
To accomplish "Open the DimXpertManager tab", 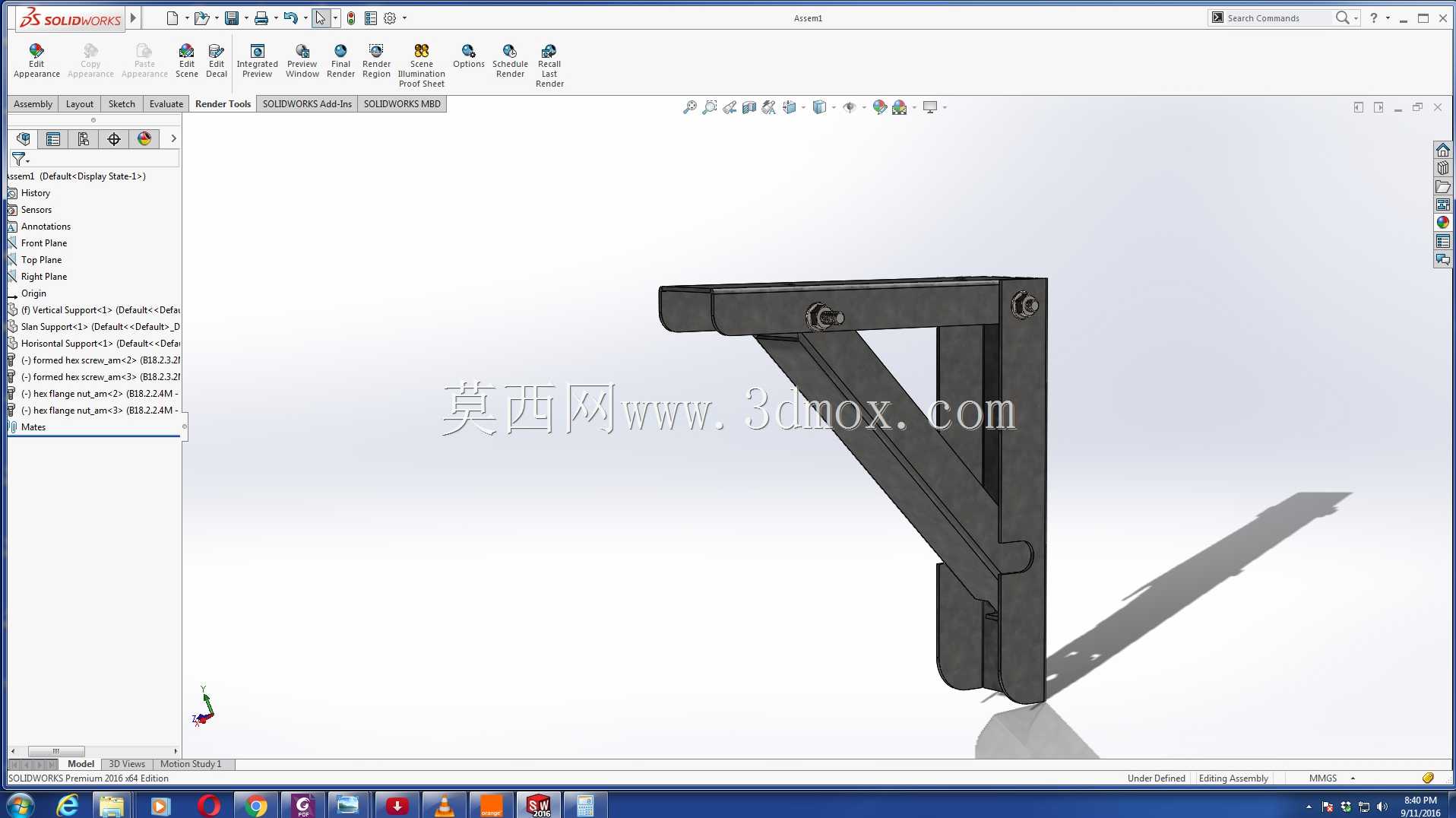I will 114,138.
